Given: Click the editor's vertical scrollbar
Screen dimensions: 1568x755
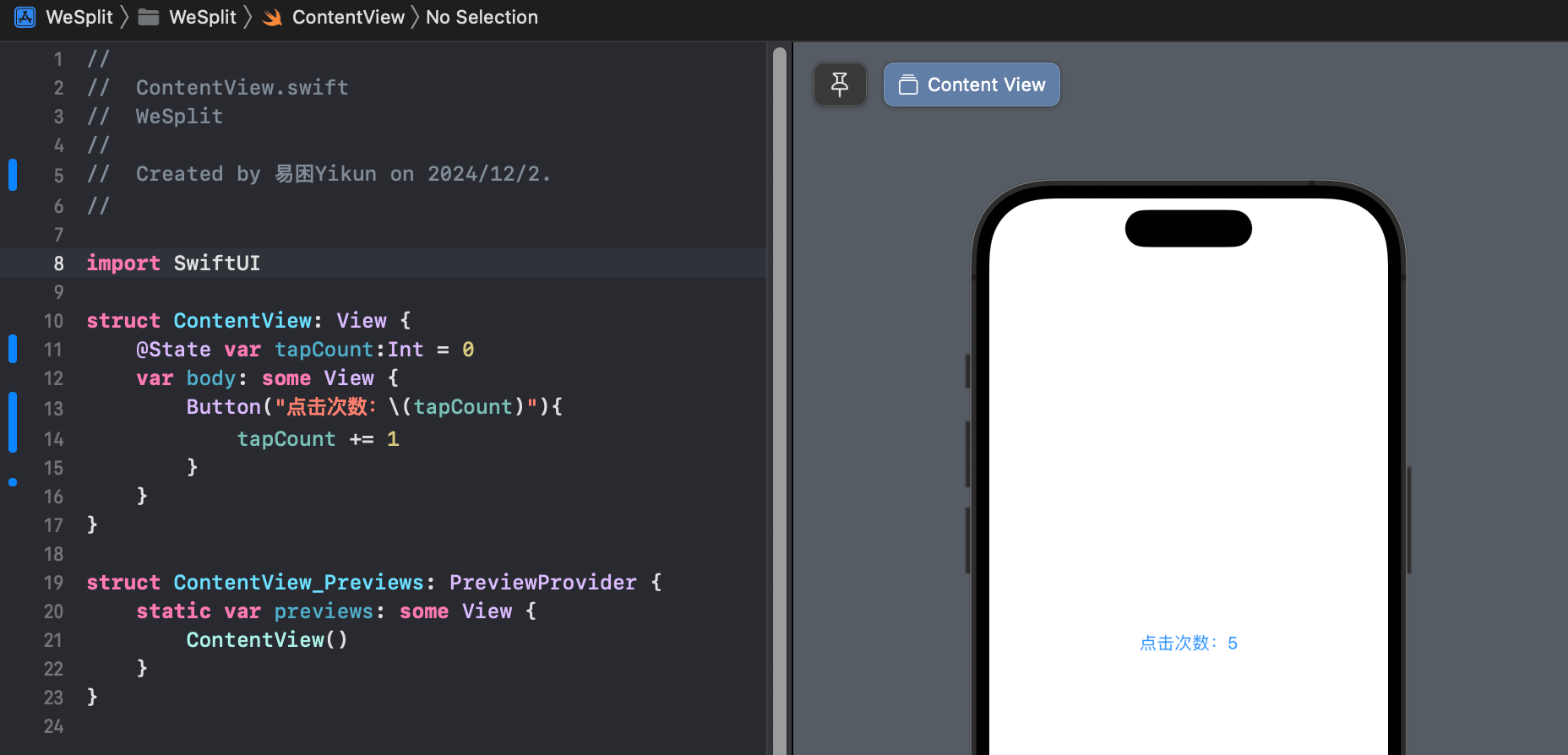Looking at the screenshot, I should 780,338.
